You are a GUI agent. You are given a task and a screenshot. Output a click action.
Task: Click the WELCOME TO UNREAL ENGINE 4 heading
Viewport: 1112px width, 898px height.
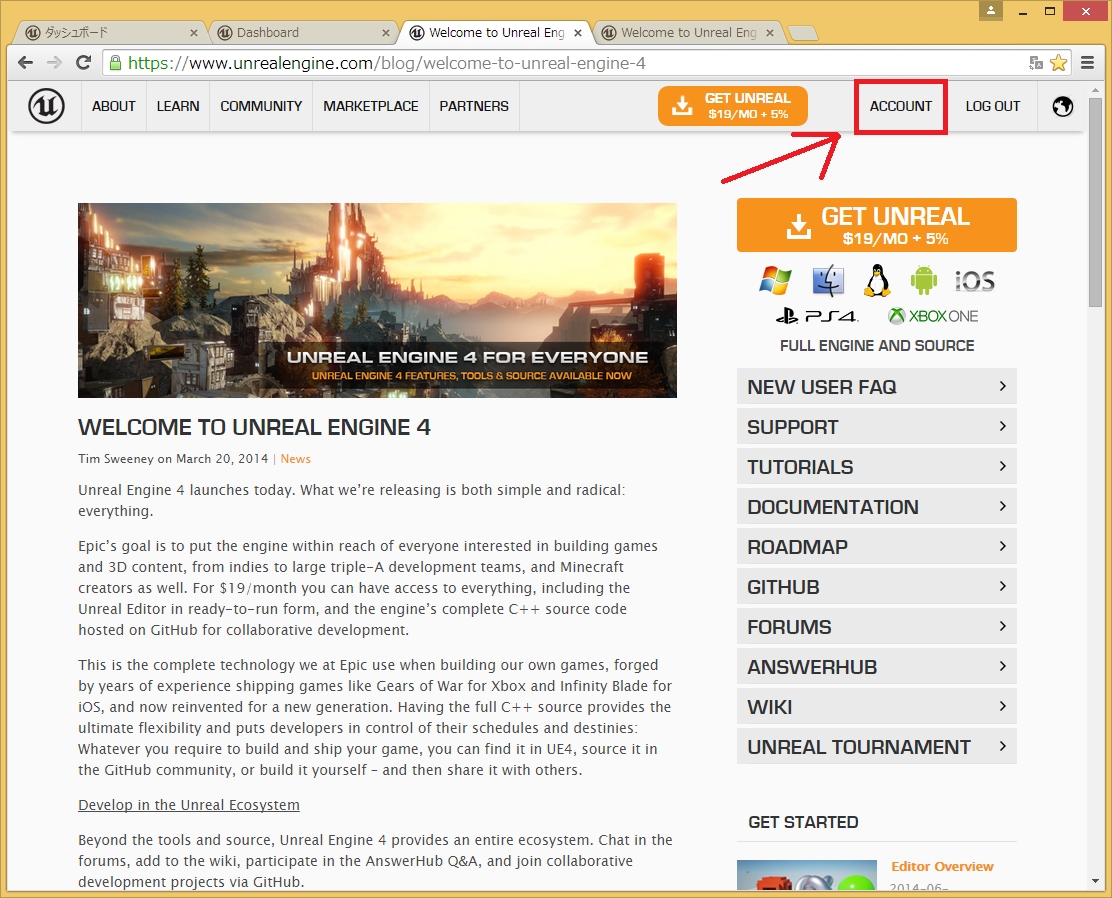point(254,427)
